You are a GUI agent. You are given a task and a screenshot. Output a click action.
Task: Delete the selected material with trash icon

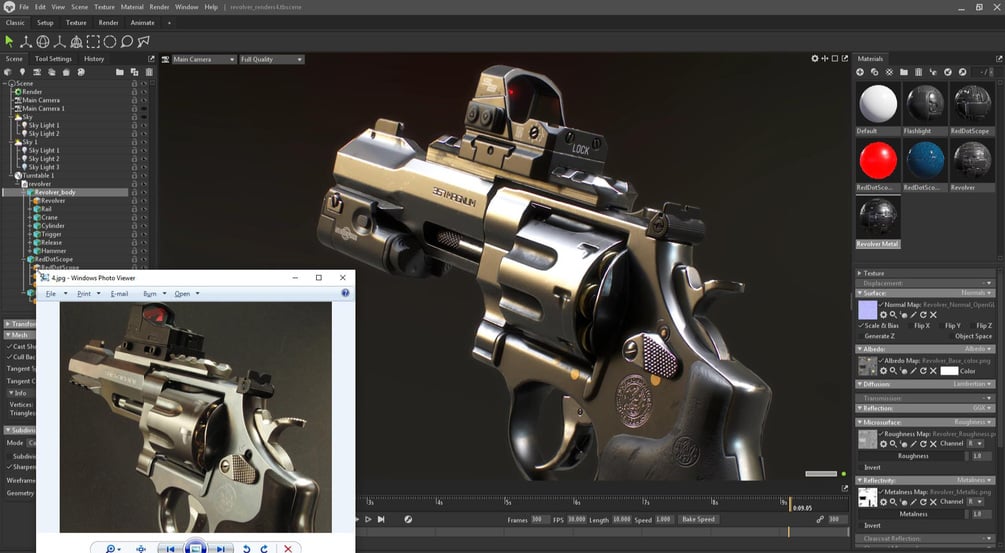(918, 72)
